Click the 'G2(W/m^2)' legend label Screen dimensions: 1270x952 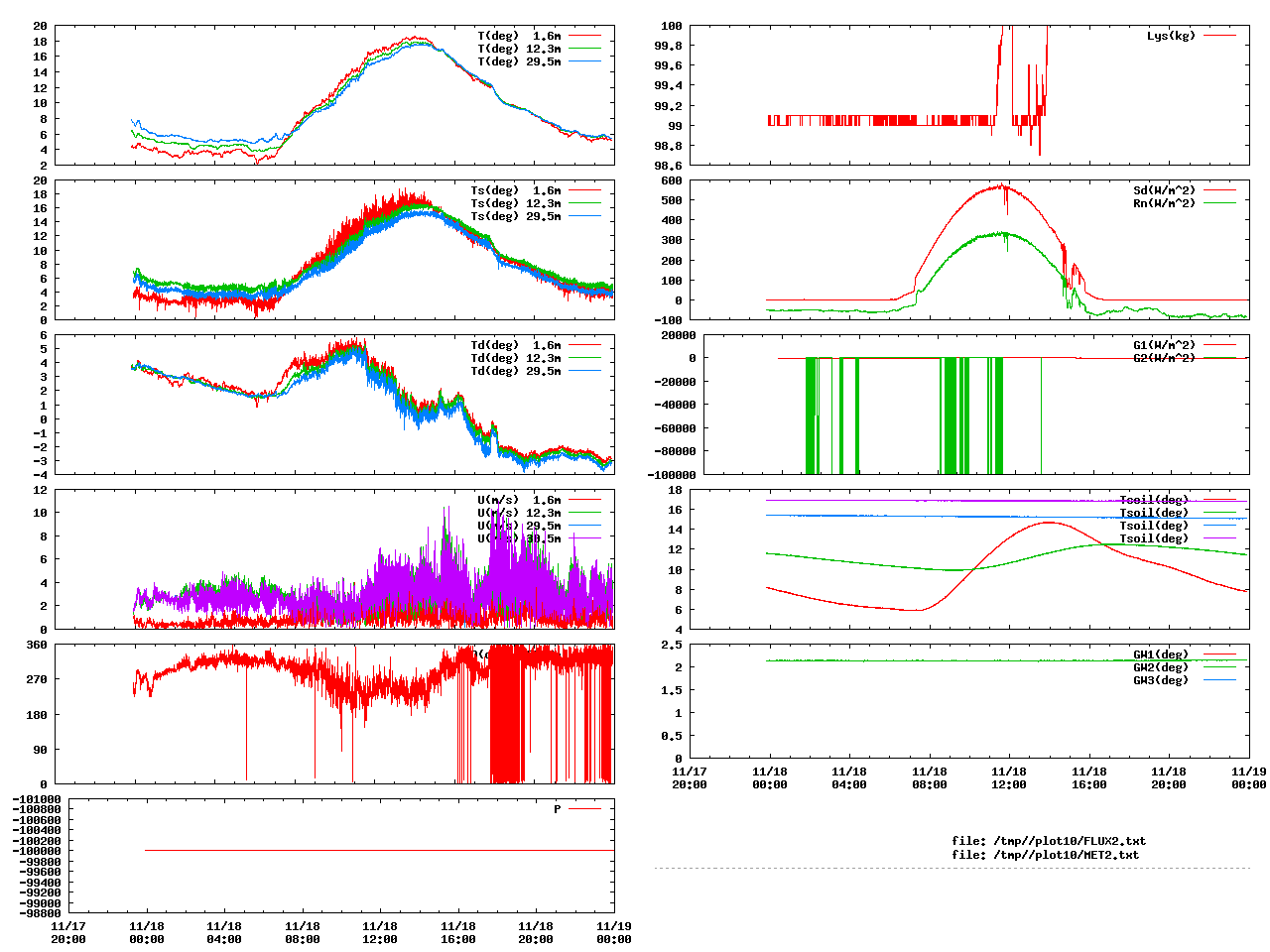[1165, 358]
